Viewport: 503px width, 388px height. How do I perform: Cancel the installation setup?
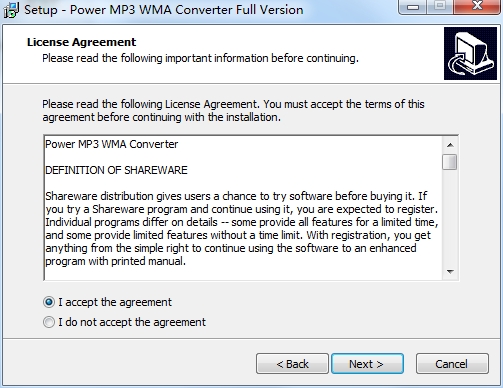(x=452, y=364)
